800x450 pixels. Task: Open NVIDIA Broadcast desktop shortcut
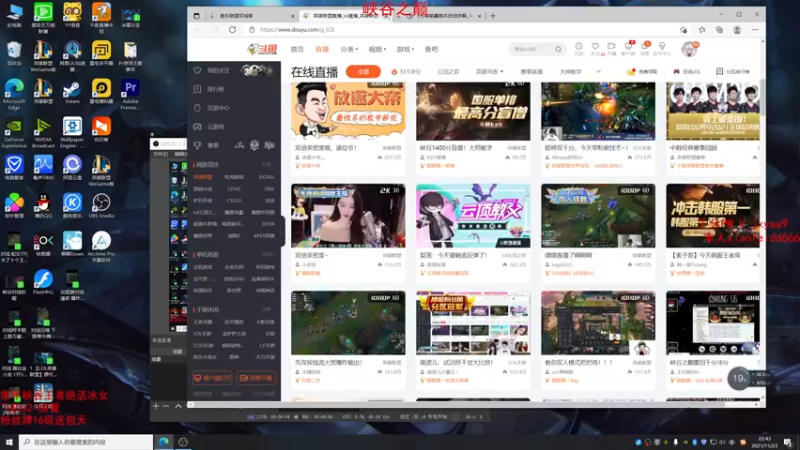pyautogui.click(x=43, y=133)
